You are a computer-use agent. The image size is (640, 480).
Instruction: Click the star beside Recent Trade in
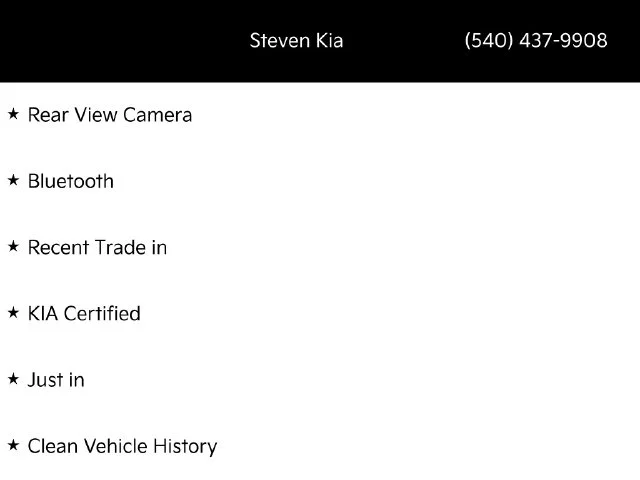[x=13, y=247]
